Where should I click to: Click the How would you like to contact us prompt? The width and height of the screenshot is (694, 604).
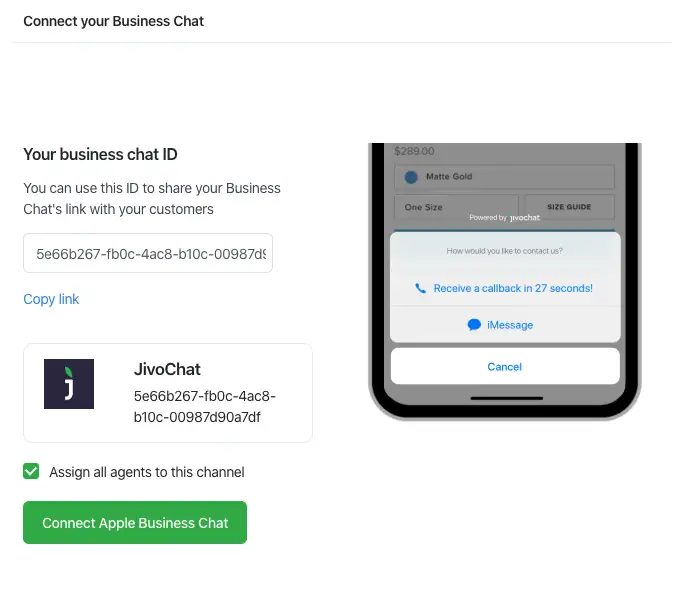point(504,250)
